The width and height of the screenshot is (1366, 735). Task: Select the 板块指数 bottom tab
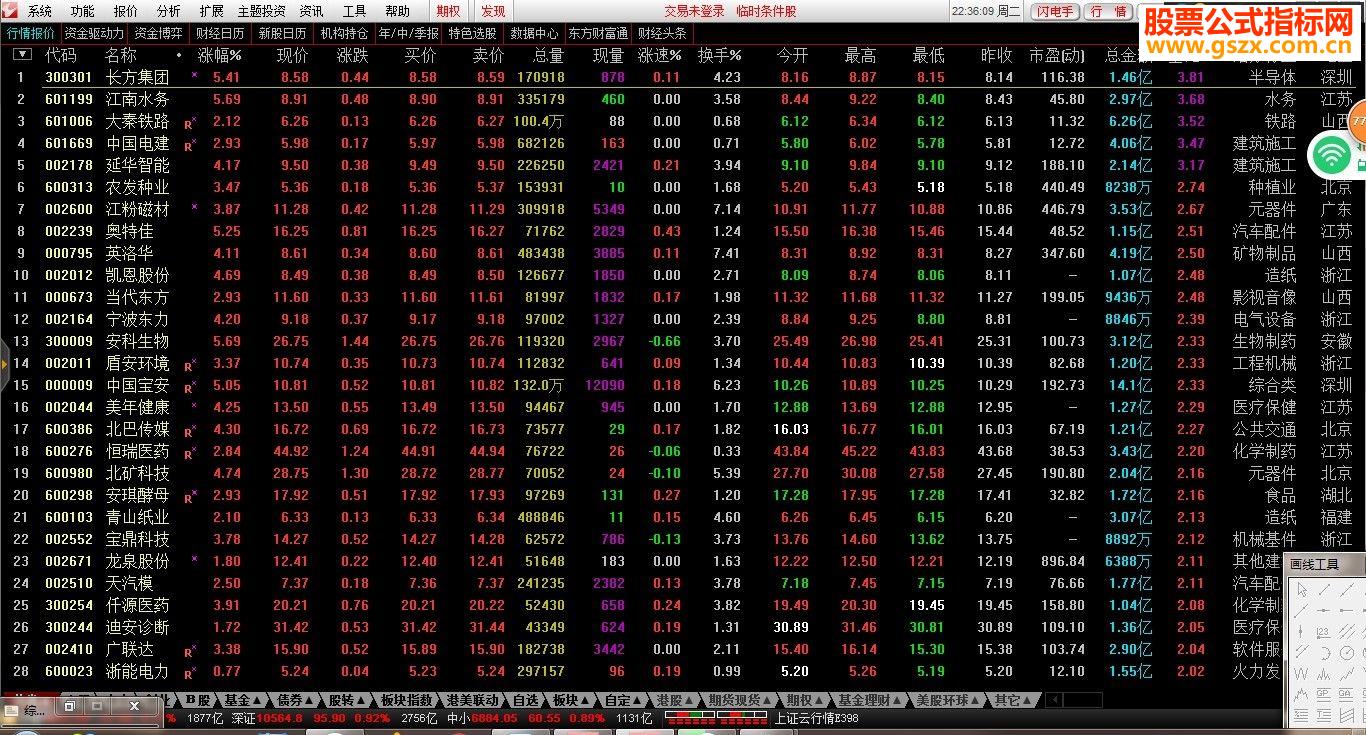point(406,700)
